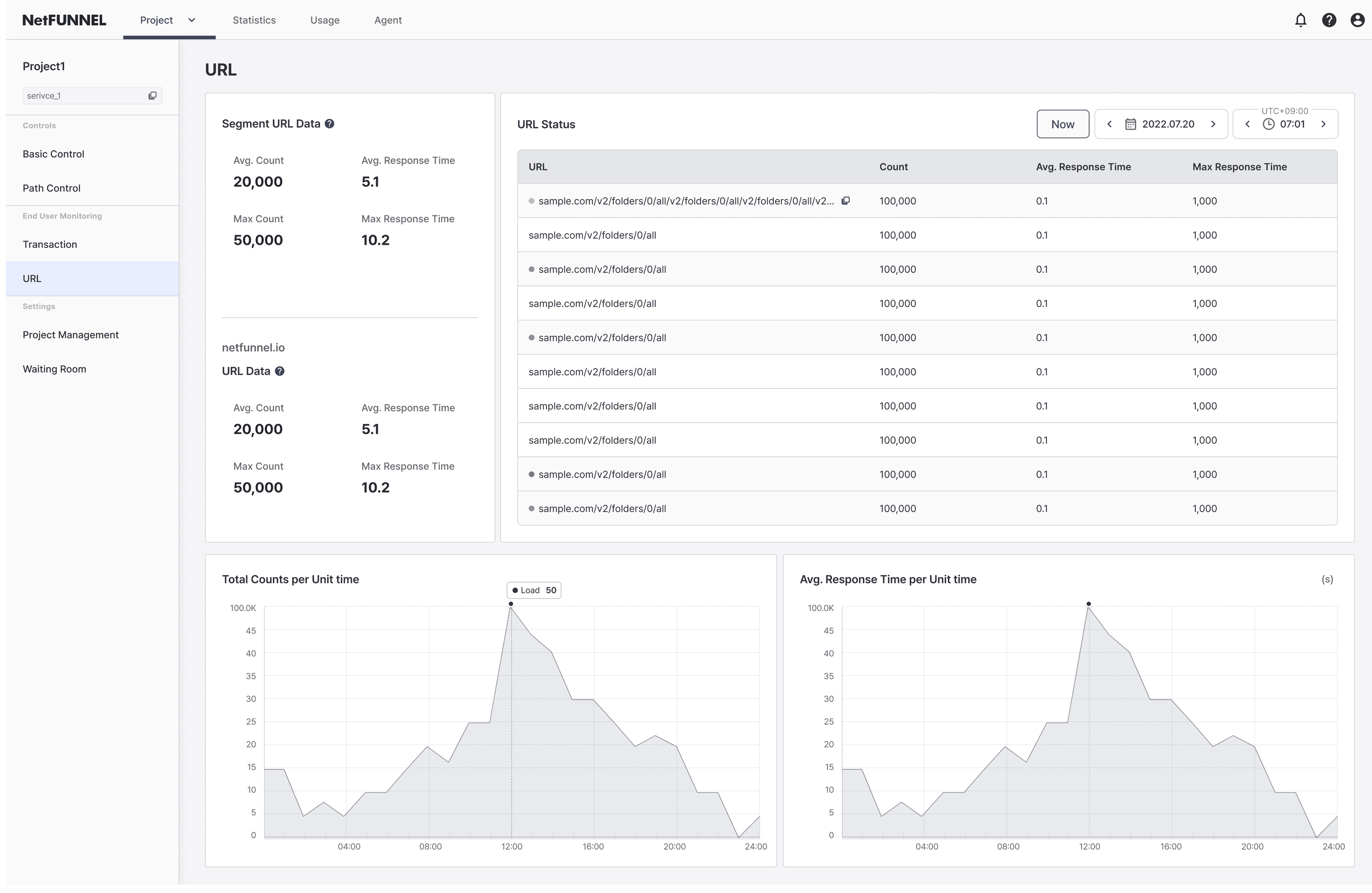Click the 12:00 label on Total Counts chart
1372x893 pixels.
[511, 846]
